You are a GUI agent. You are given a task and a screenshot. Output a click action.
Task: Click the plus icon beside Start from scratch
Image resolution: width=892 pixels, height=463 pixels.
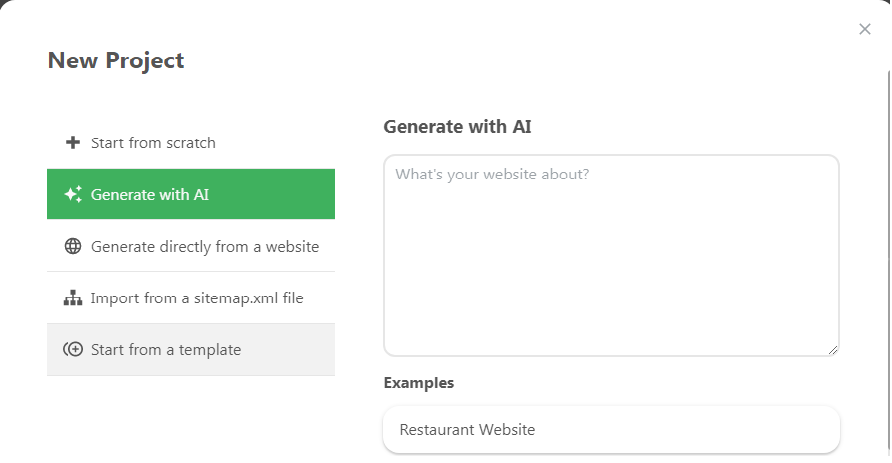[72, 143]
